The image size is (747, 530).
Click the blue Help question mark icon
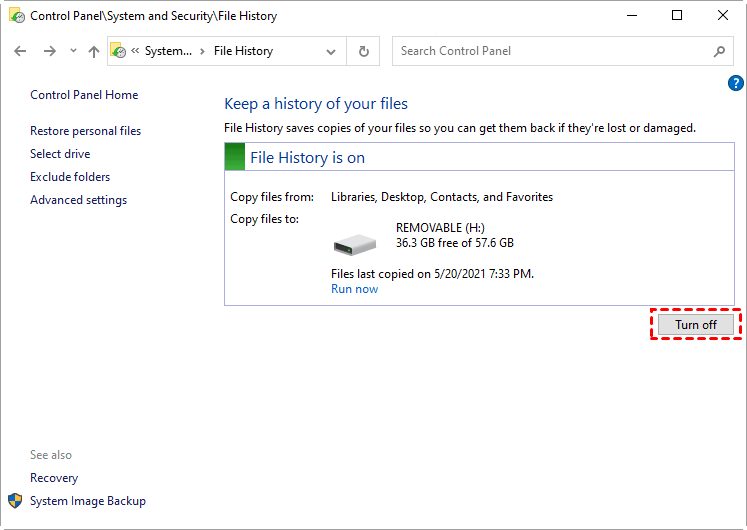point(736,83)
